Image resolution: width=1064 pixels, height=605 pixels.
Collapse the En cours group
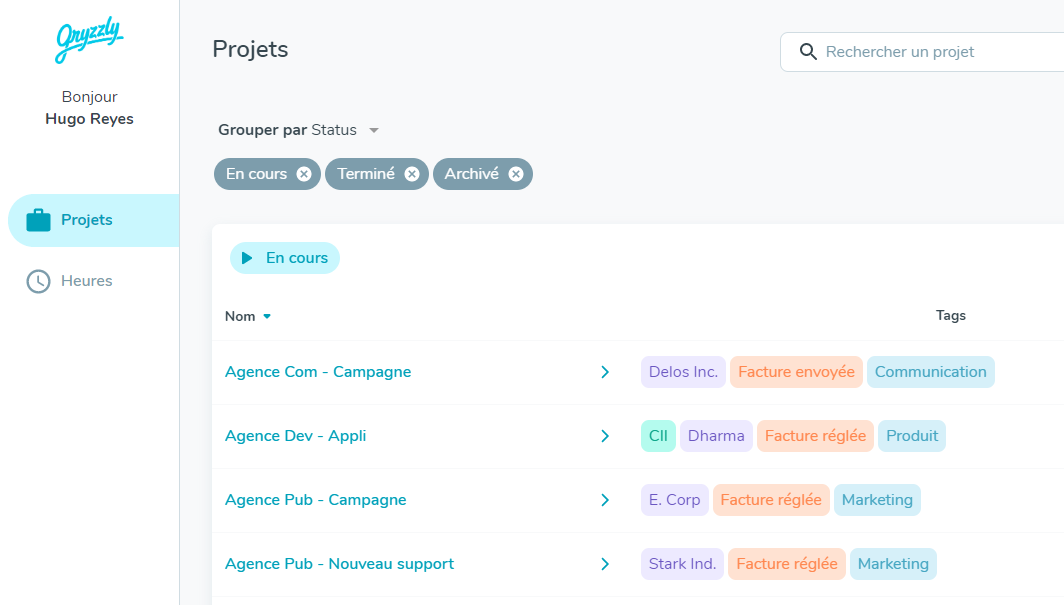285,258
